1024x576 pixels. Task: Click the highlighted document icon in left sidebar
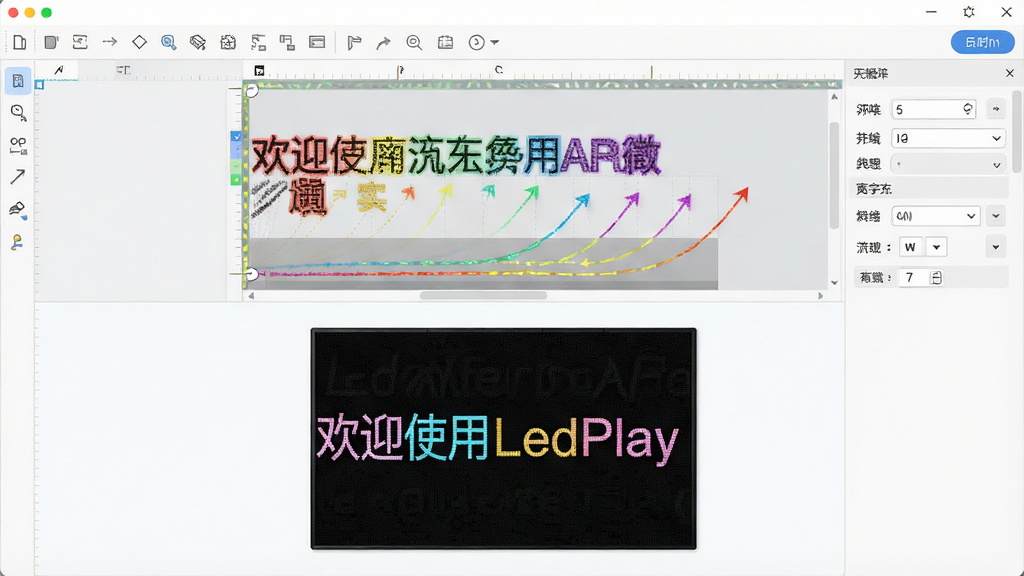[18, 81]
